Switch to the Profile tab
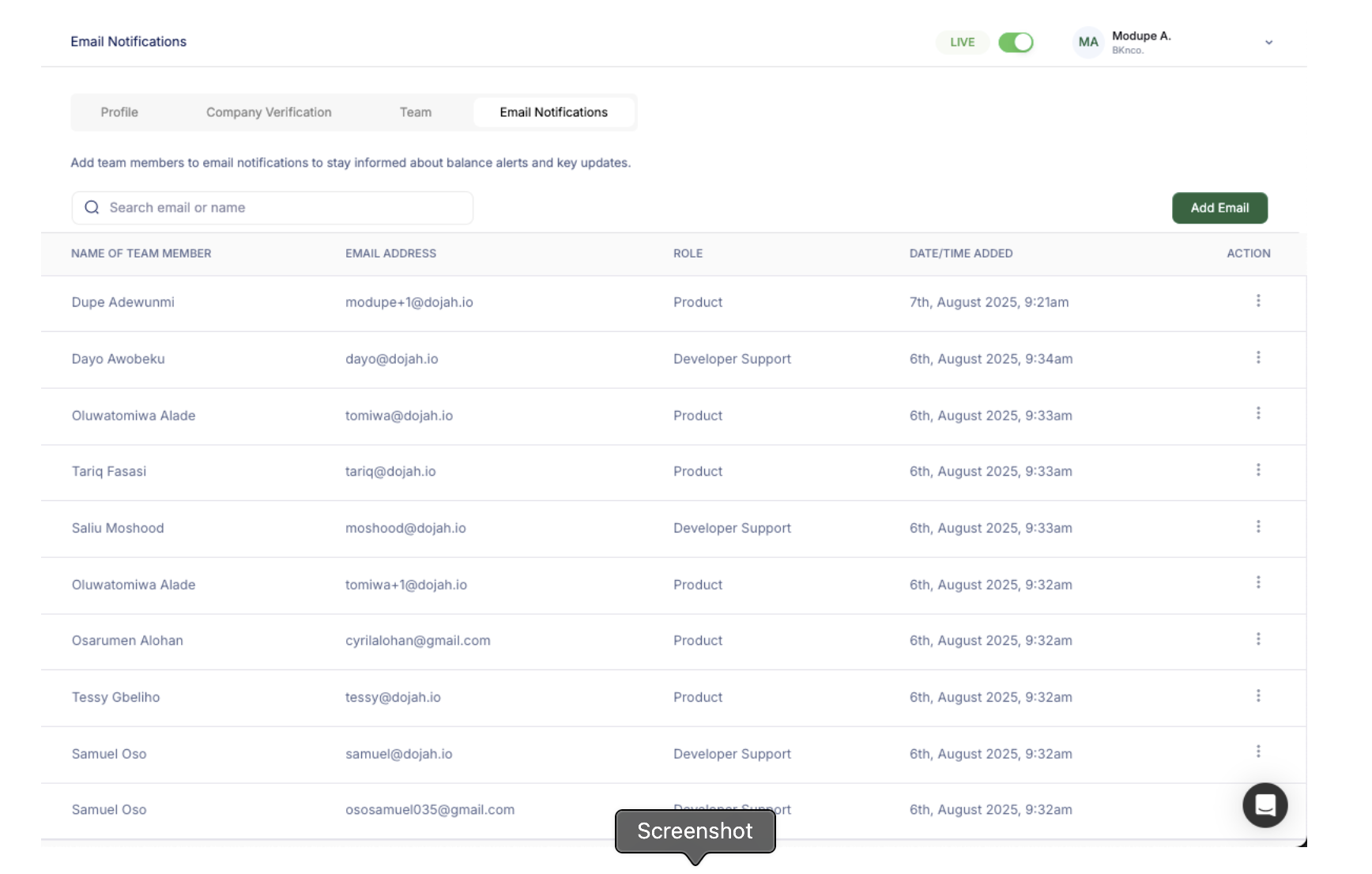 tap(119, 112)
